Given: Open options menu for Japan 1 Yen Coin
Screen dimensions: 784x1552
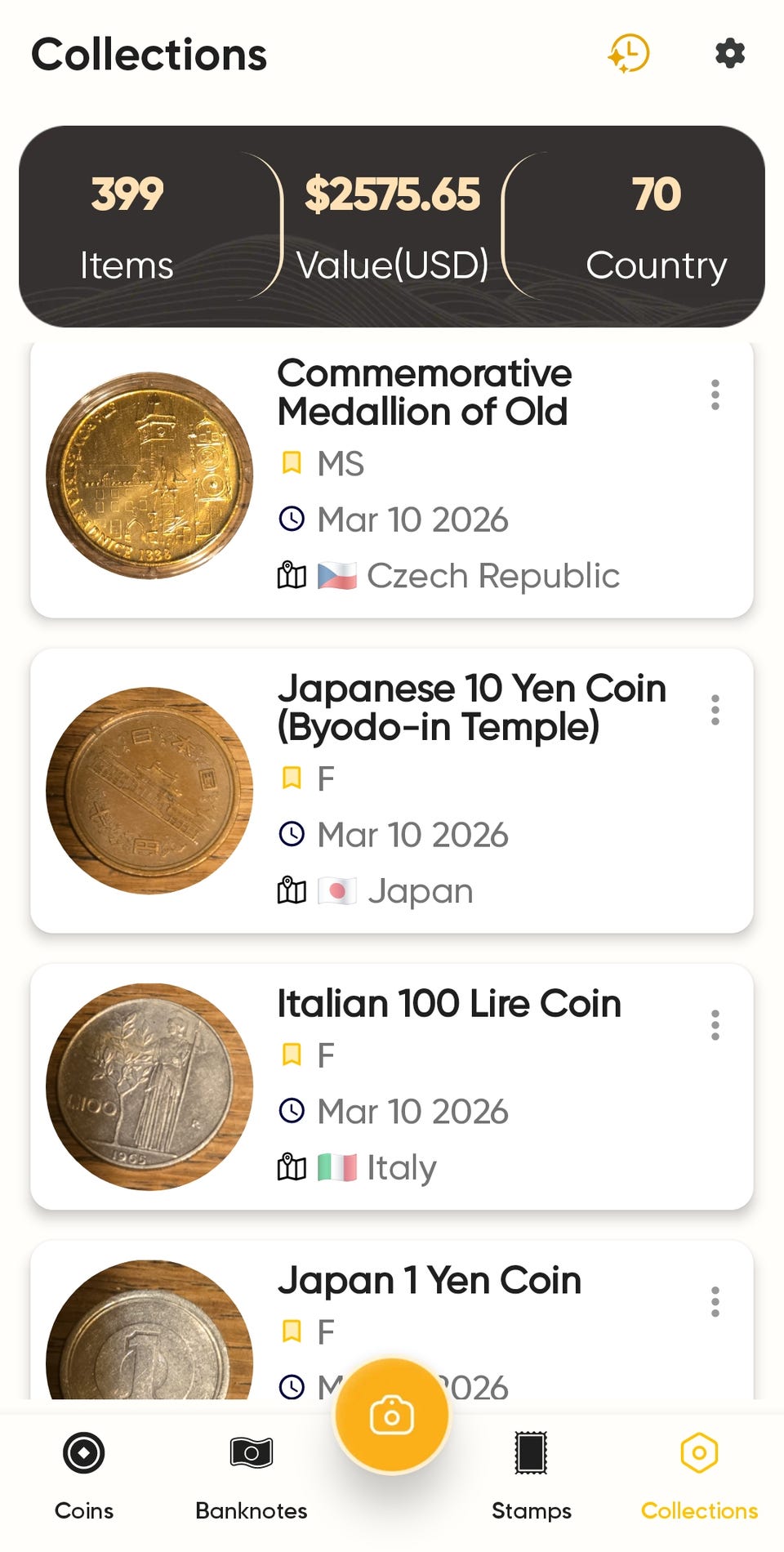Looking at the screenshot, I should click(715, 1302).
